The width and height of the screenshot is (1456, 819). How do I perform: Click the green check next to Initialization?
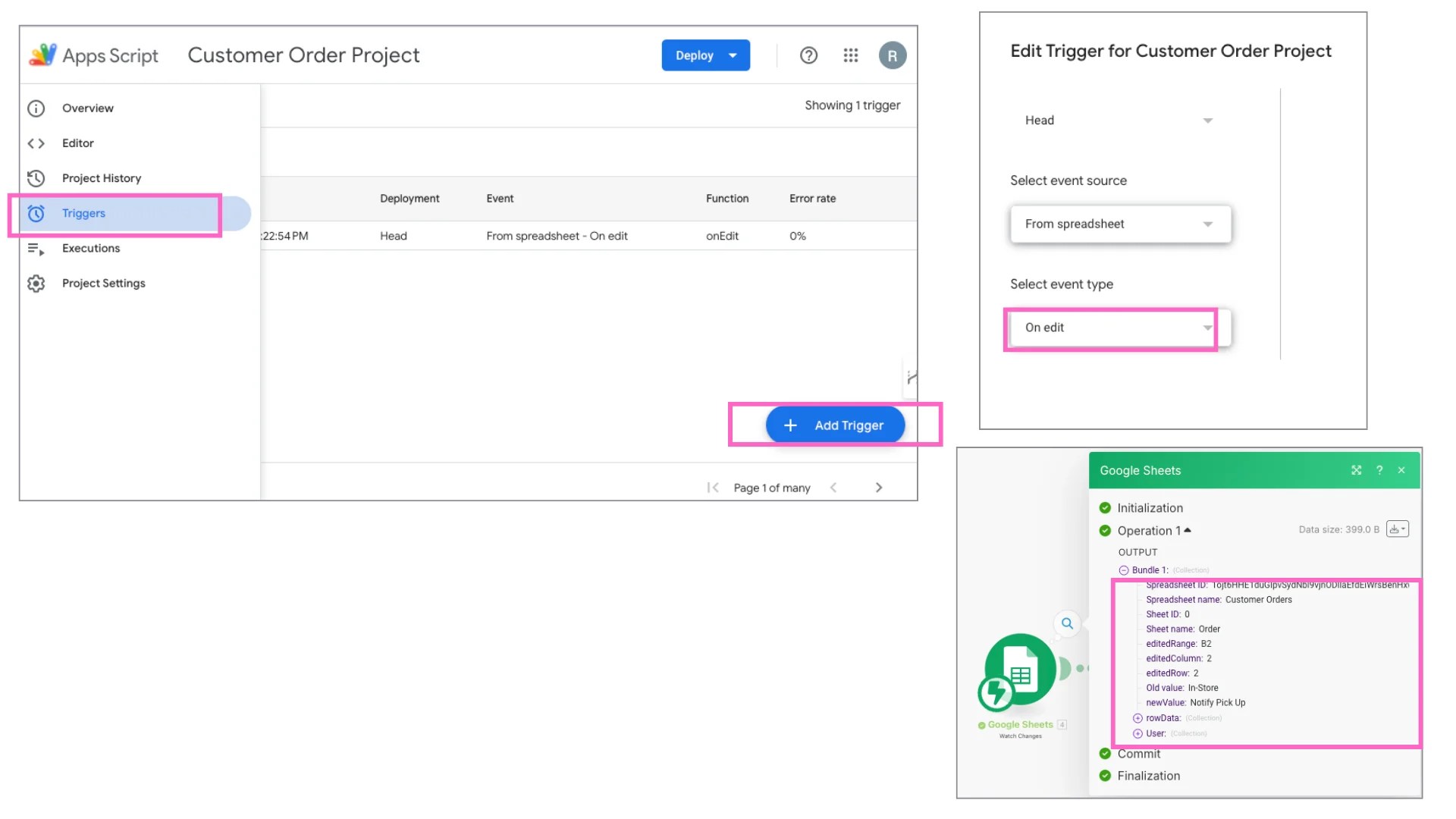[x=1105, y=508]
